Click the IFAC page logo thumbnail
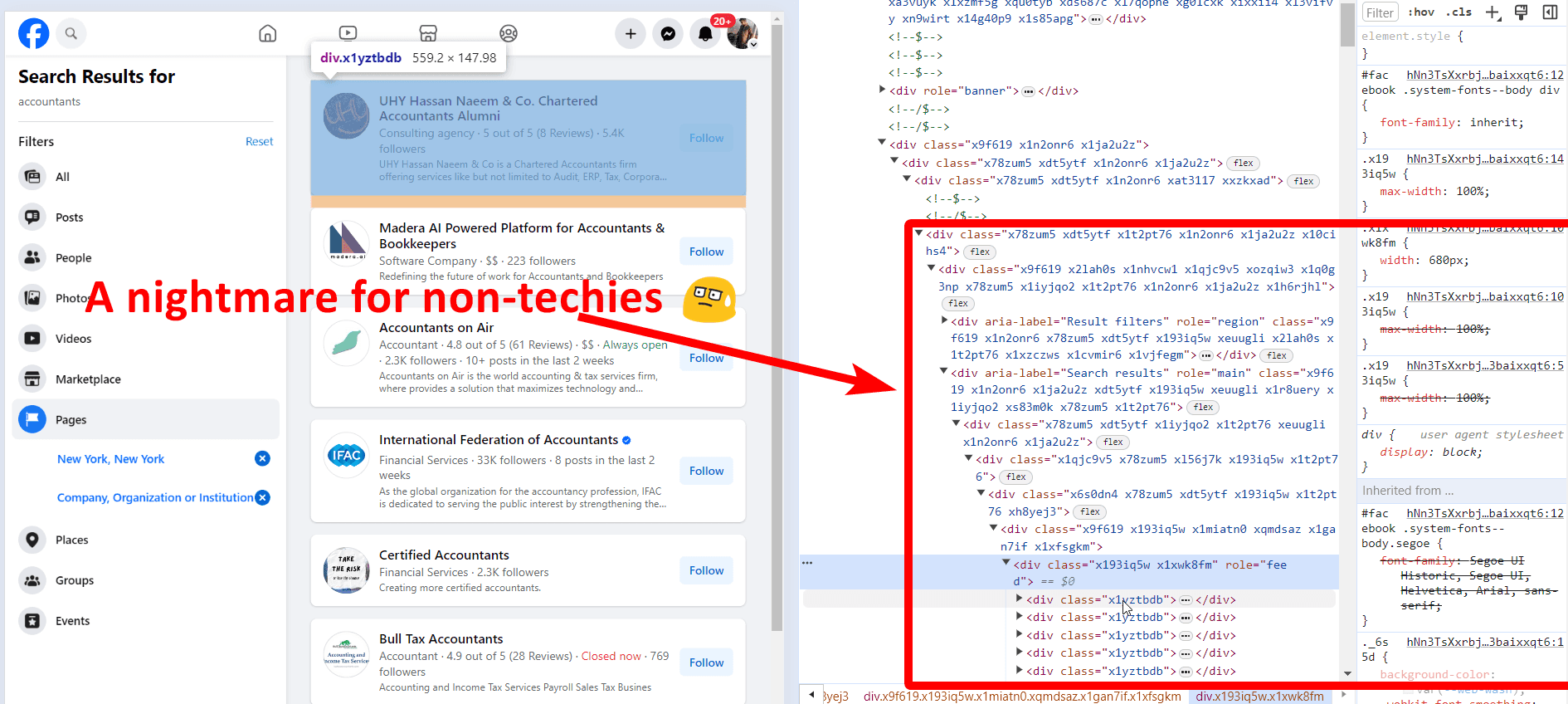The height and width of the screenshot is (704, 1568). click(x=346, y=455)
